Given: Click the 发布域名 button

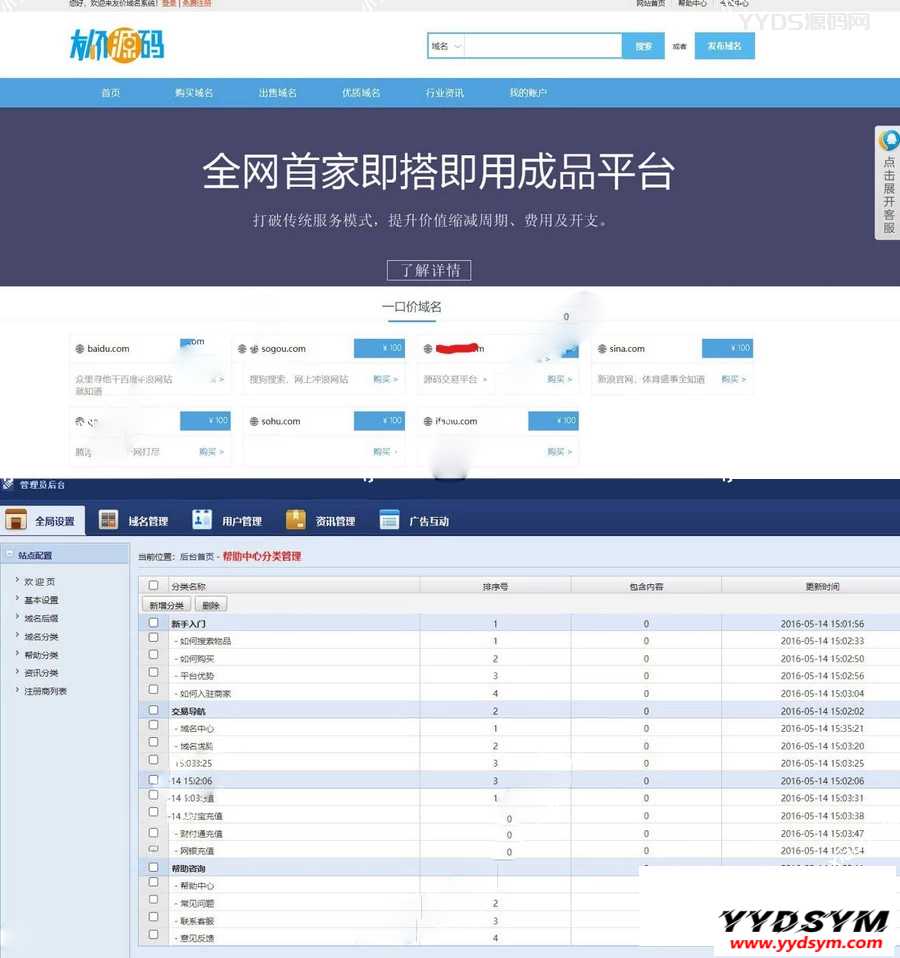Looking at the screenshot, I should pyautogui.click(x=724, y=46).
